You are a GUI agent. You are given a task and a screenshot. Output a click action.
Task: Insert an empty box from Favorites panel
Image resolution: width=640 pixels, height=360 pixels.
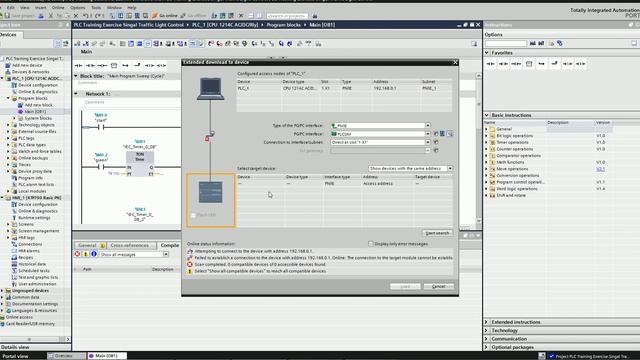[529, 64]
